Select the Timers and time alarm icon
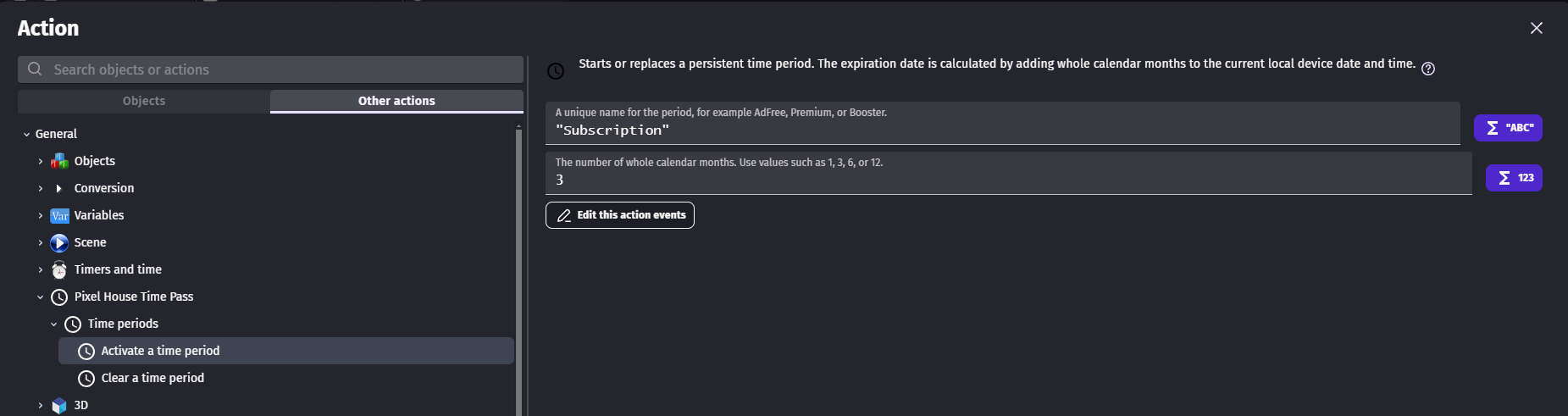Screen dimensions: 1568x416 (x=59, y=269)
